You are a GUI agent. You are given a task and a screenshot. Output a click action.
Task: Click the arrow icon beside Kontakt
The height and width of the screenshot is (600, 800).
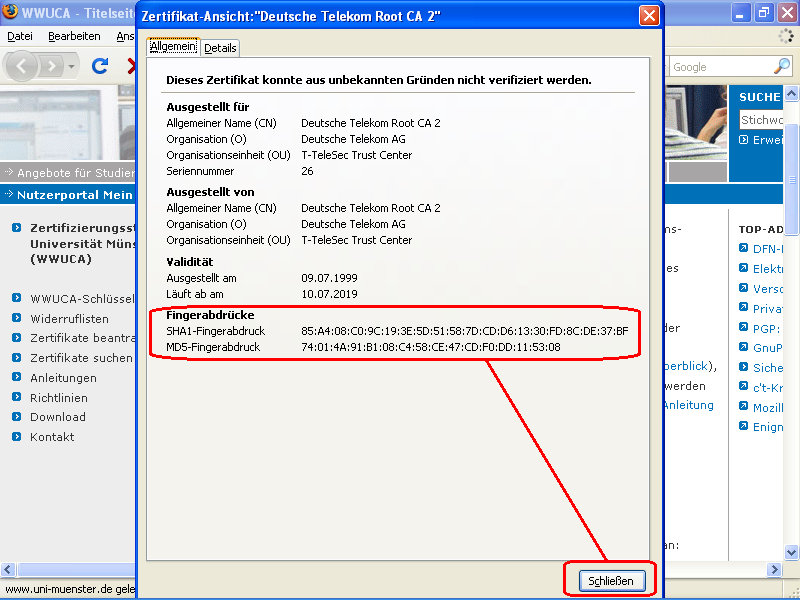(x=17, y=437)
